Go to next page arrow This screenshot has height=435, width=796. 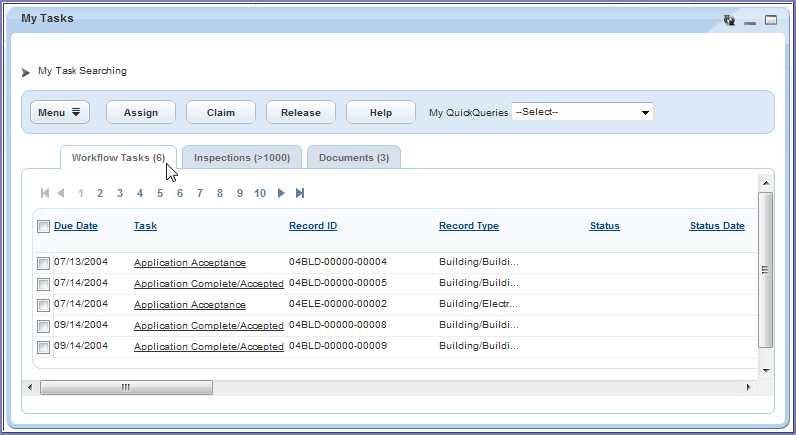[x=281, y=193]
